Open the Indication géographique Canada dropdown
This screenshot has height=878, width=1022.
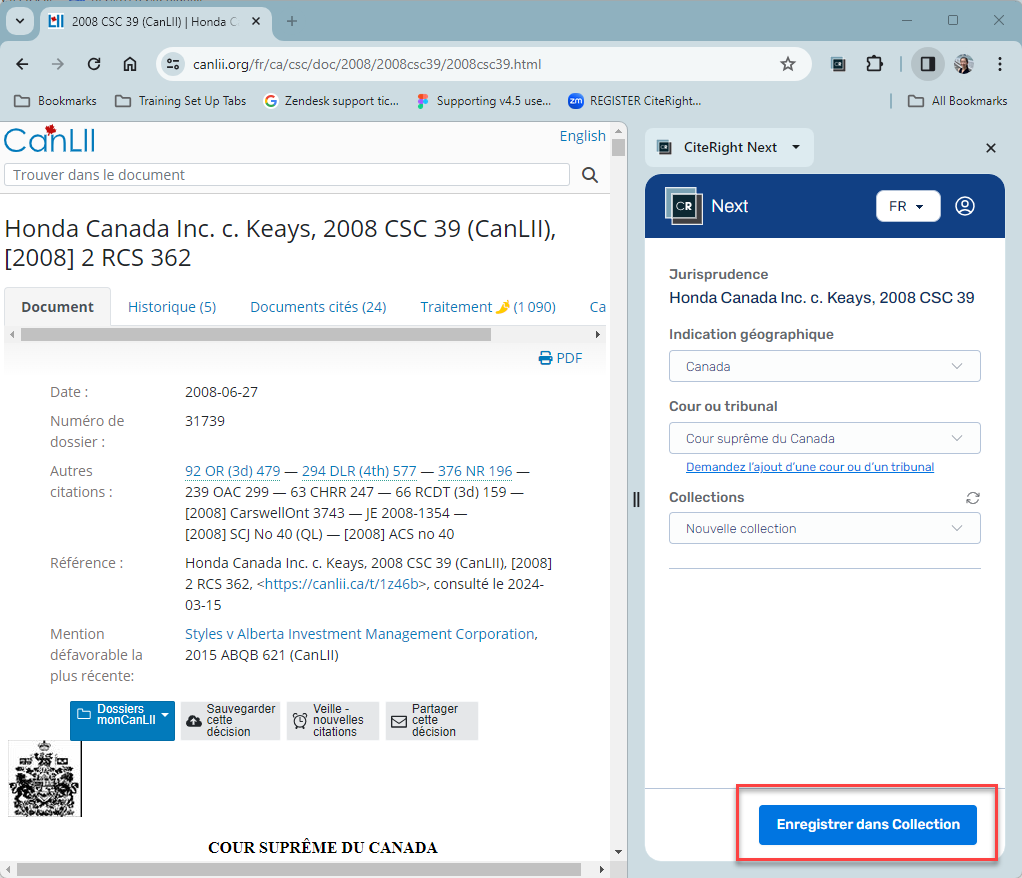pos(825,366)
